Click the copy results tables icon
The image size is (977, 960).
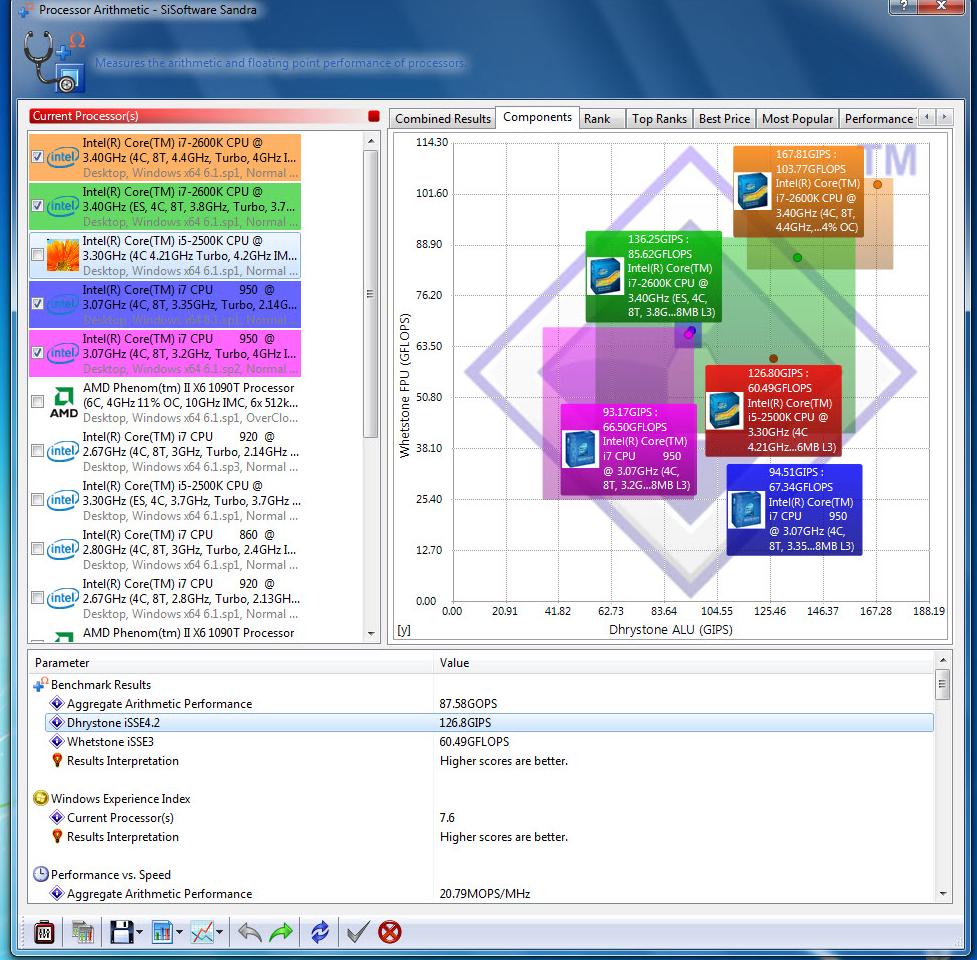(82, 932)
